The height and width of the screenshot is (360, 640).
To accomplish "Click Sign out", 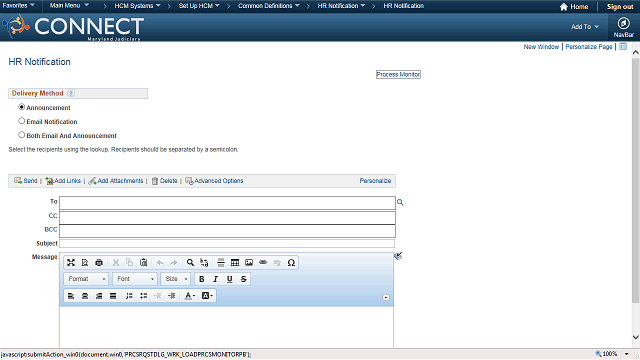I will click(620, 7).
